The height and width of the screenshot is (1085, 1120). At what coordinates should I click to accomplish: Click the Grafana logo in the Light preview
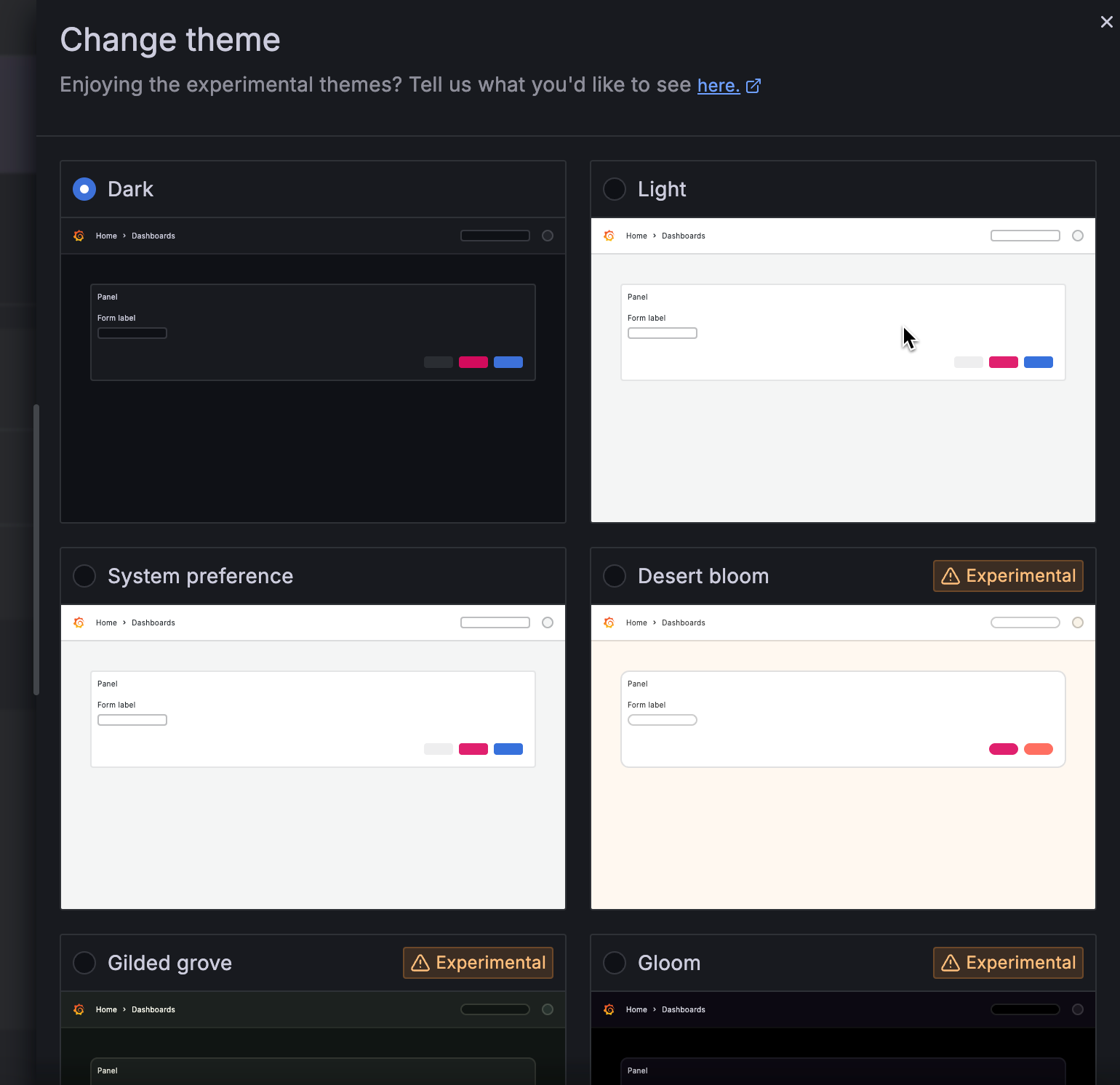[x=609, y=236]
